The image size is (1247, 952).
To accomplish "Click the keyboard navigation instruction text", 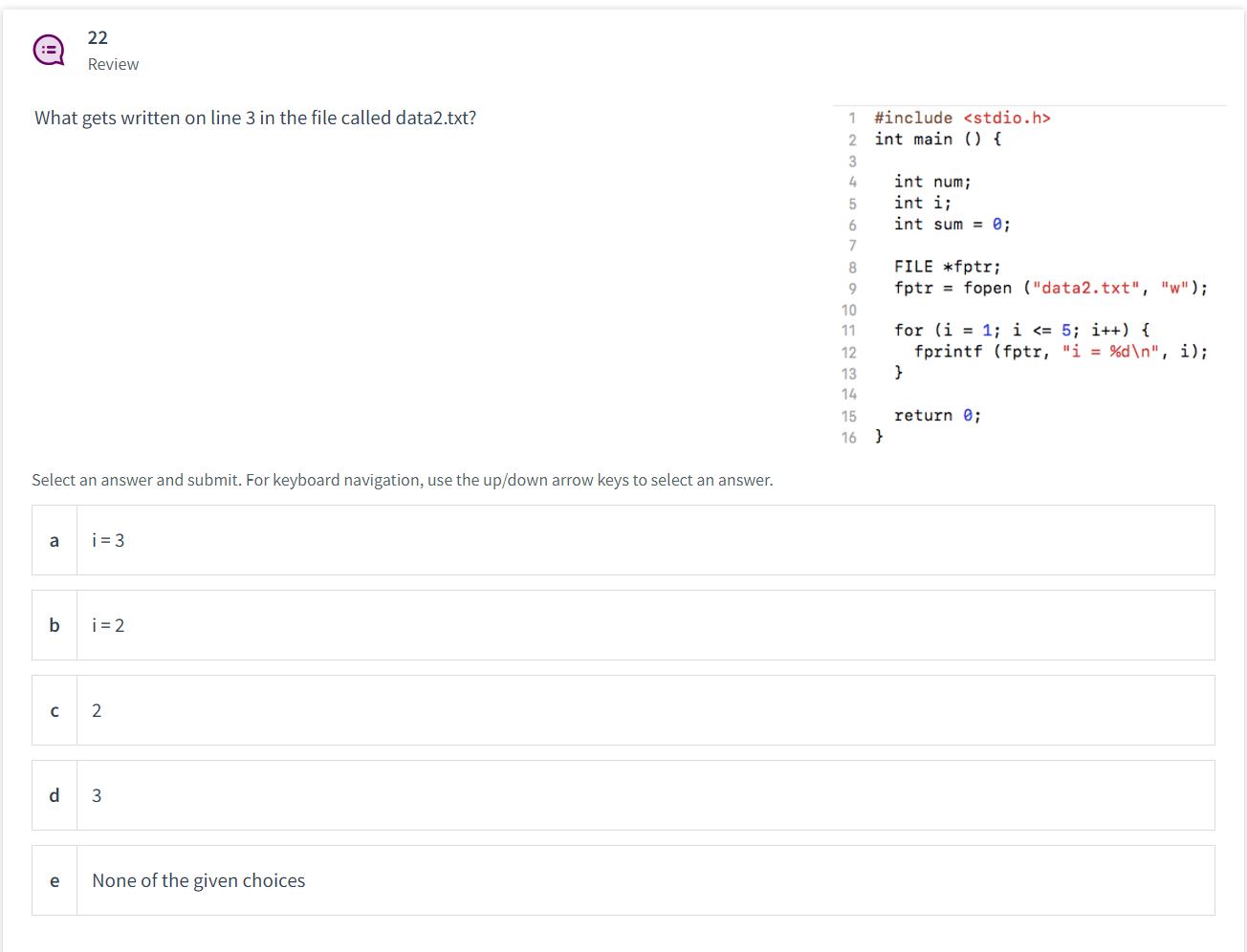I will pos(402,479).
